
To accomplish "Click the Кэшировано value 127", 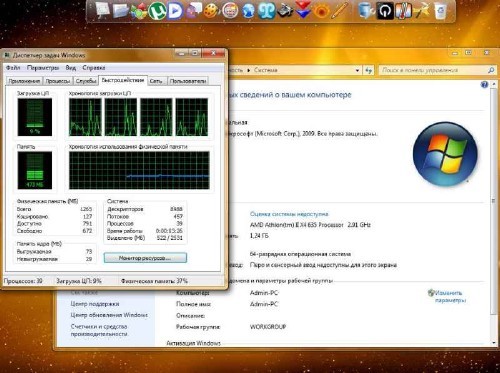I will [x=87, y=217].
